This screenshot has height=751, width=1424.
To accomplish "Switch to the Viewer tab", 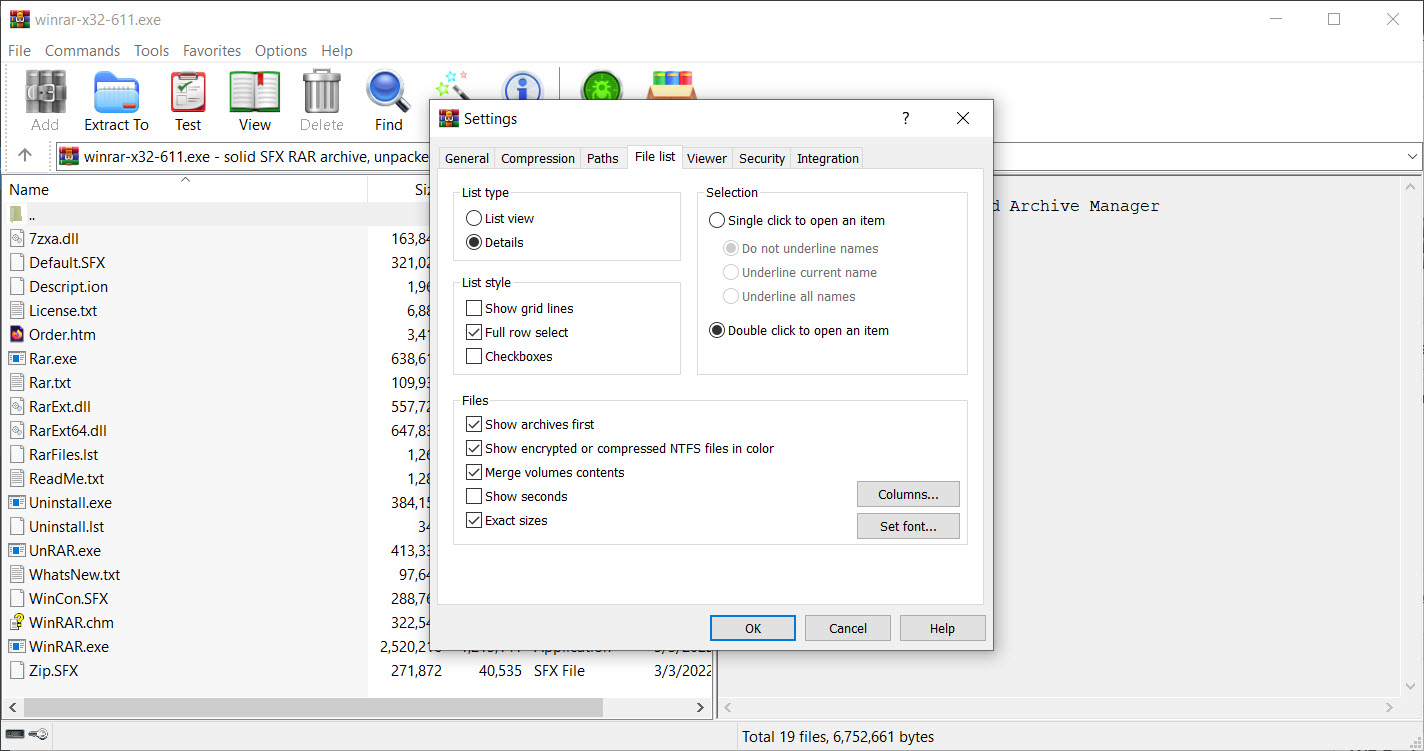I will (x=707, y=158).
